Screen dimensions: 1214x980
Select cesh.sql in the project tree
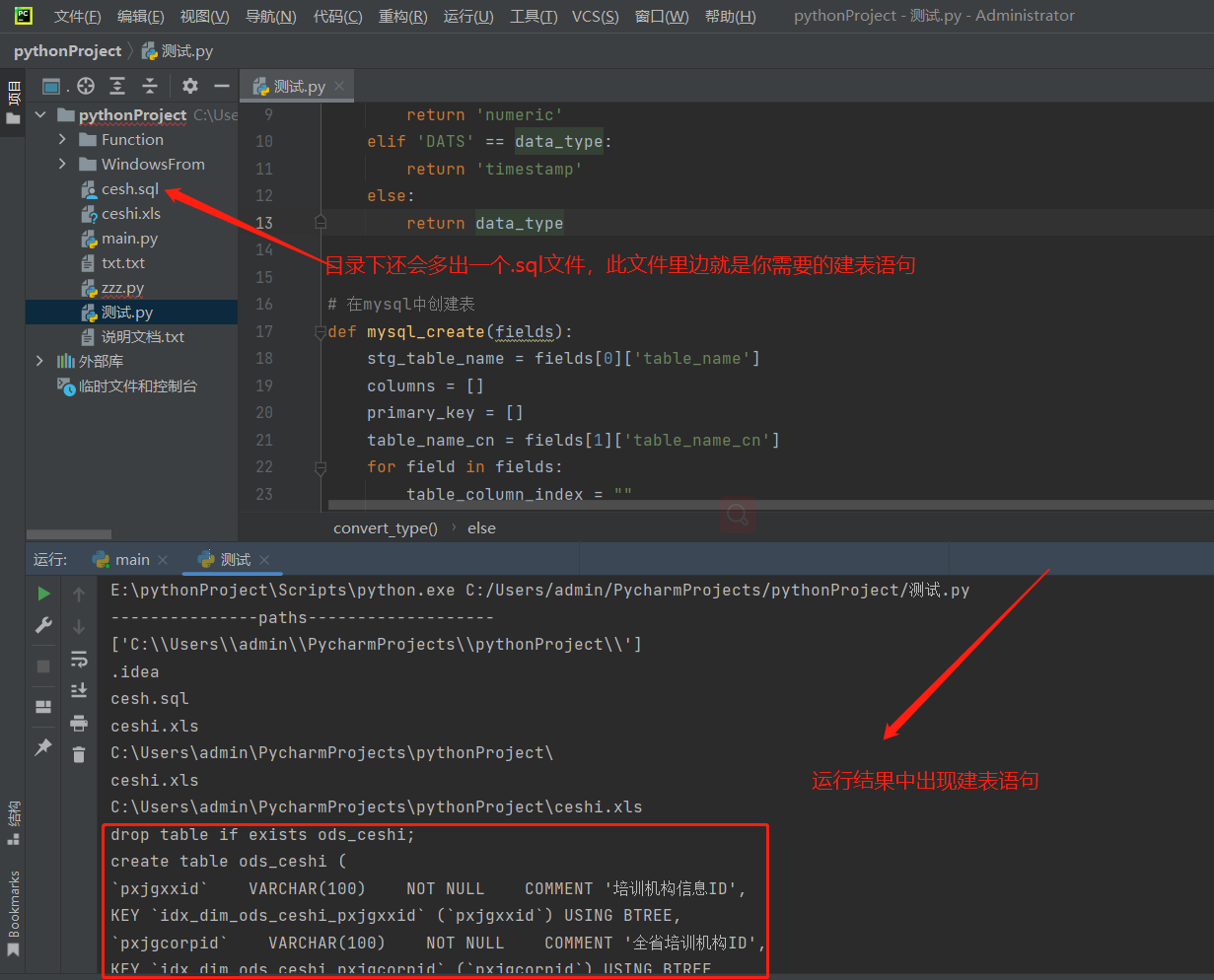tap(129, 188)
